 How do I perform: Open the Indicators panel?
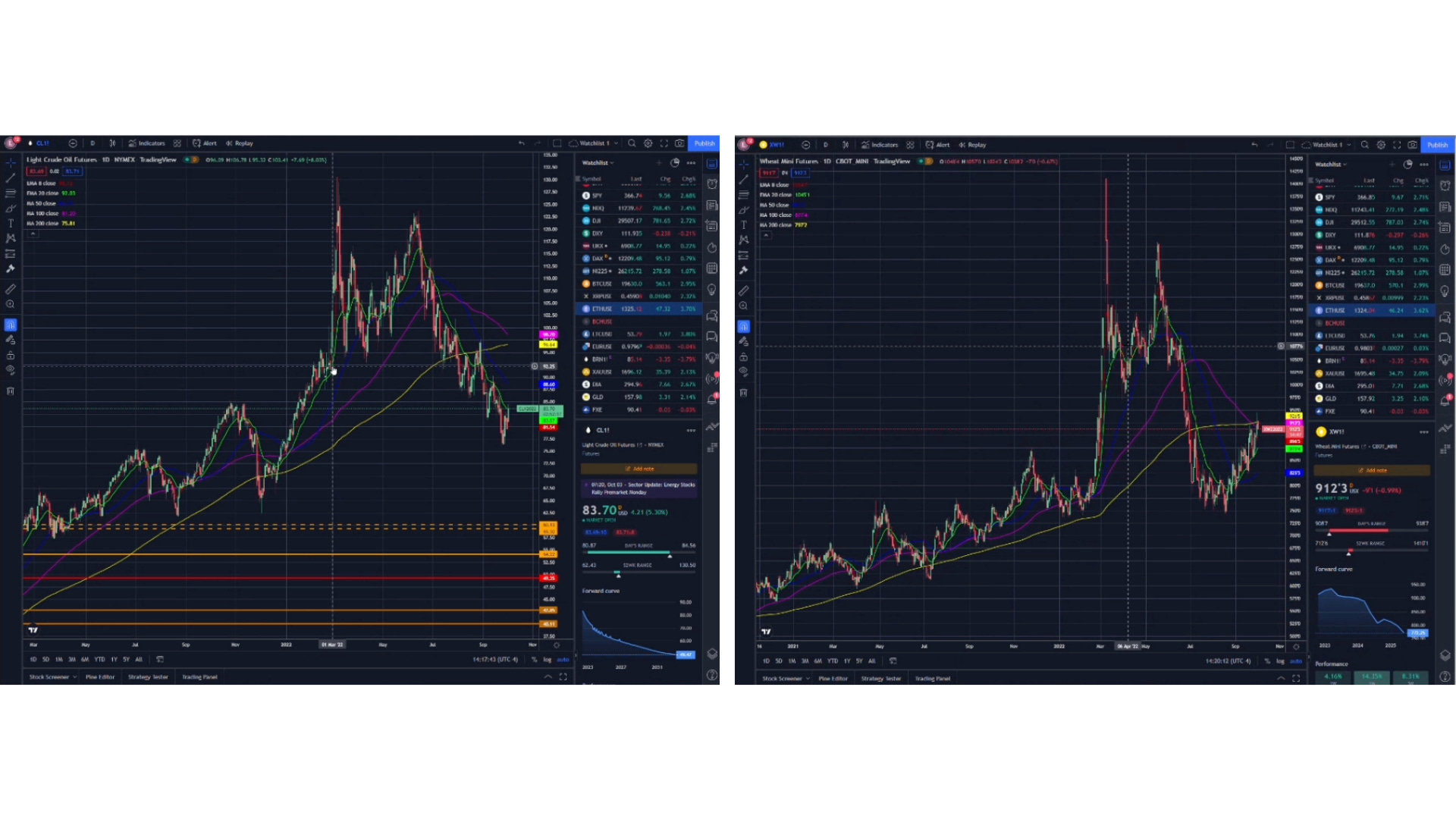147,143
